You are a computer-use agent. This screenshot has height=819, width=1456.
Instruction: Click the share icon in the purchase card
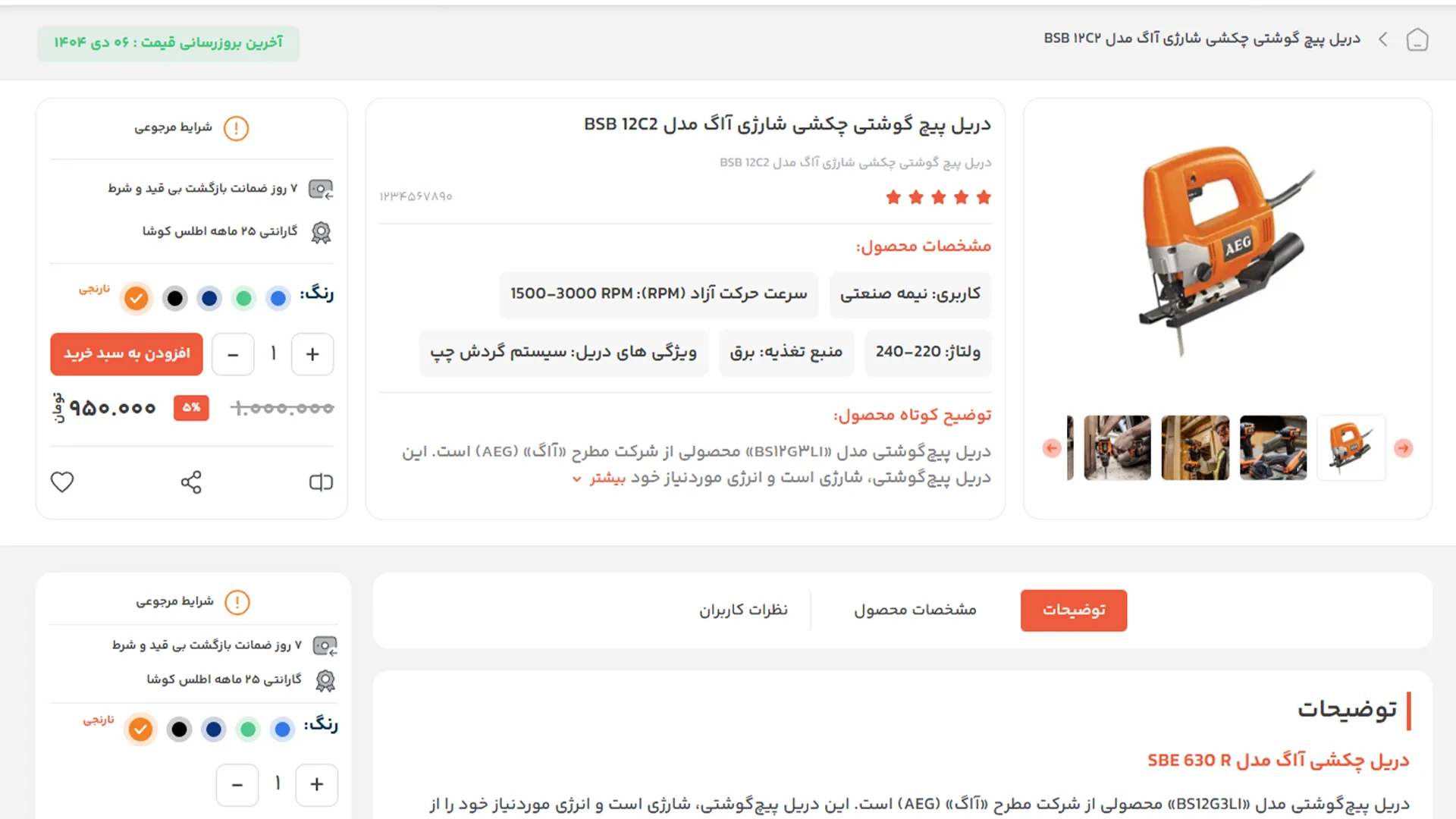pyautogui.click(x=191, y=482)
